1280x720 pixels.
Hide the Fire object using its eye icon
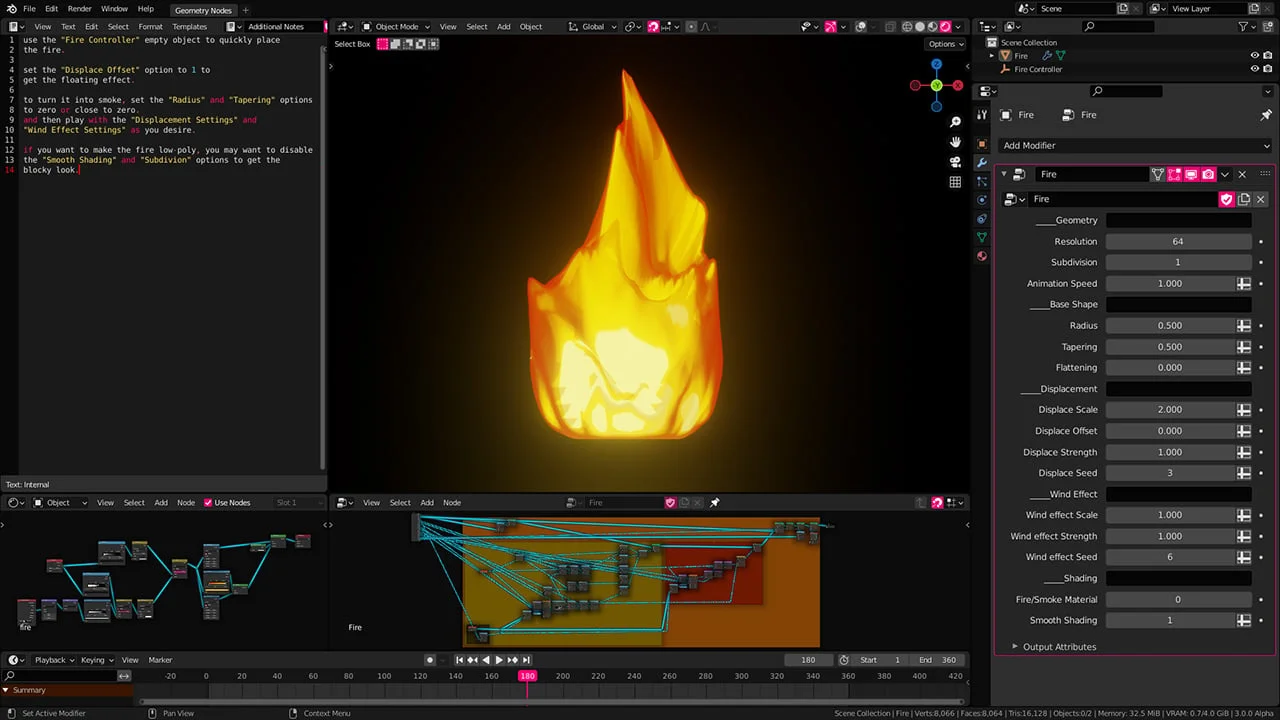[x=1255, y=56]
